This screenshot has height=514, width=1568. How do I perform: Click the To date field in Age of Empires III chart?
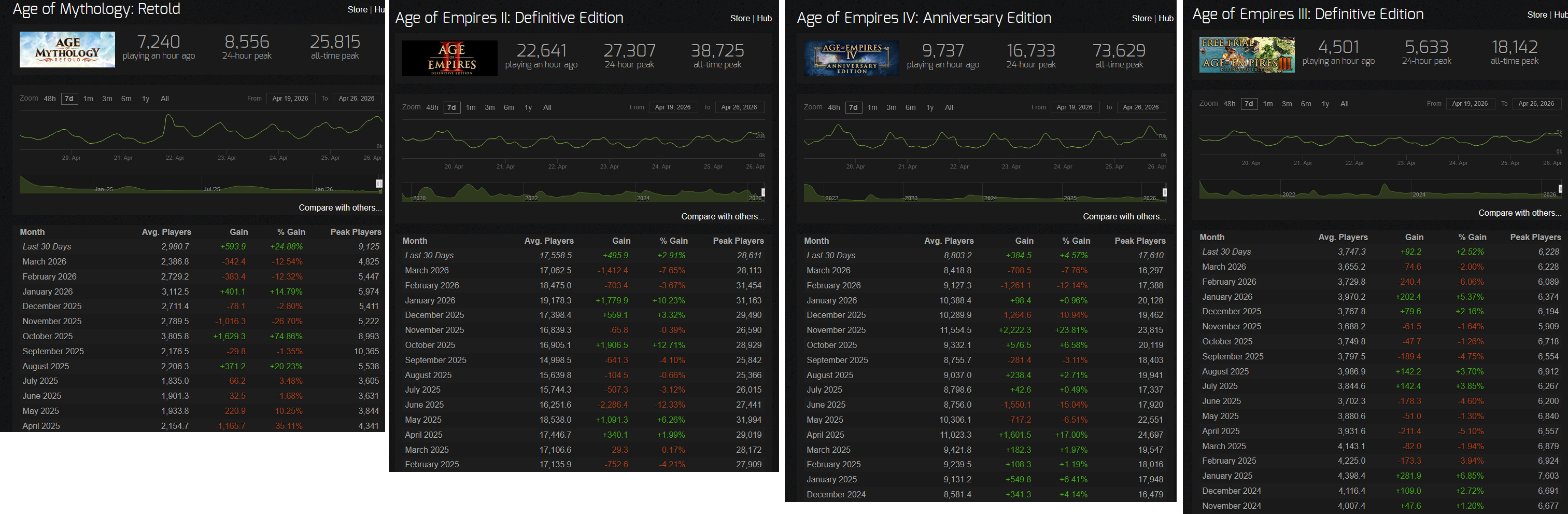1536,104
